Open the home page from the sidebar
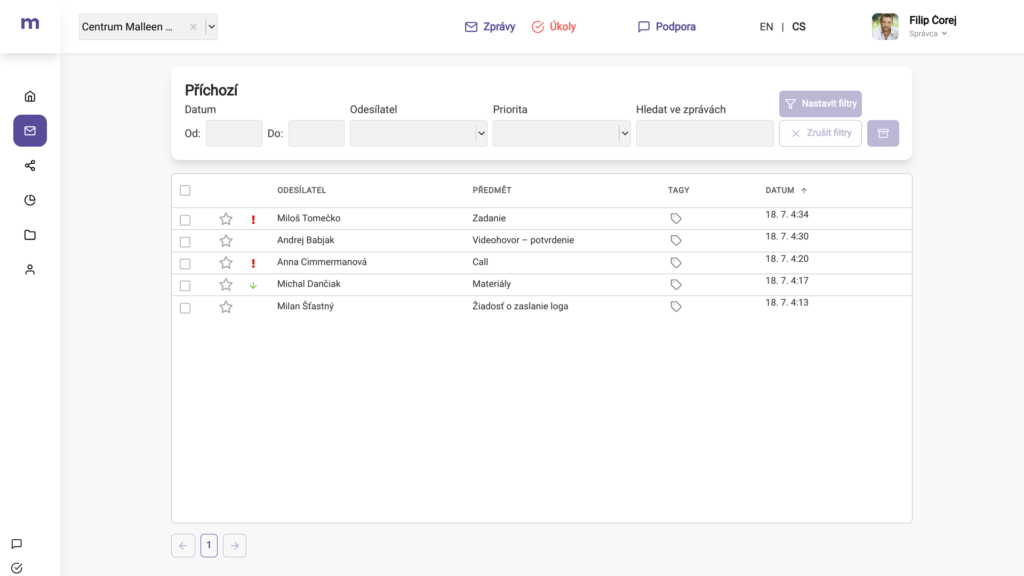The image size is (1024, 576). pyautogui.click(x=30, y=96)
